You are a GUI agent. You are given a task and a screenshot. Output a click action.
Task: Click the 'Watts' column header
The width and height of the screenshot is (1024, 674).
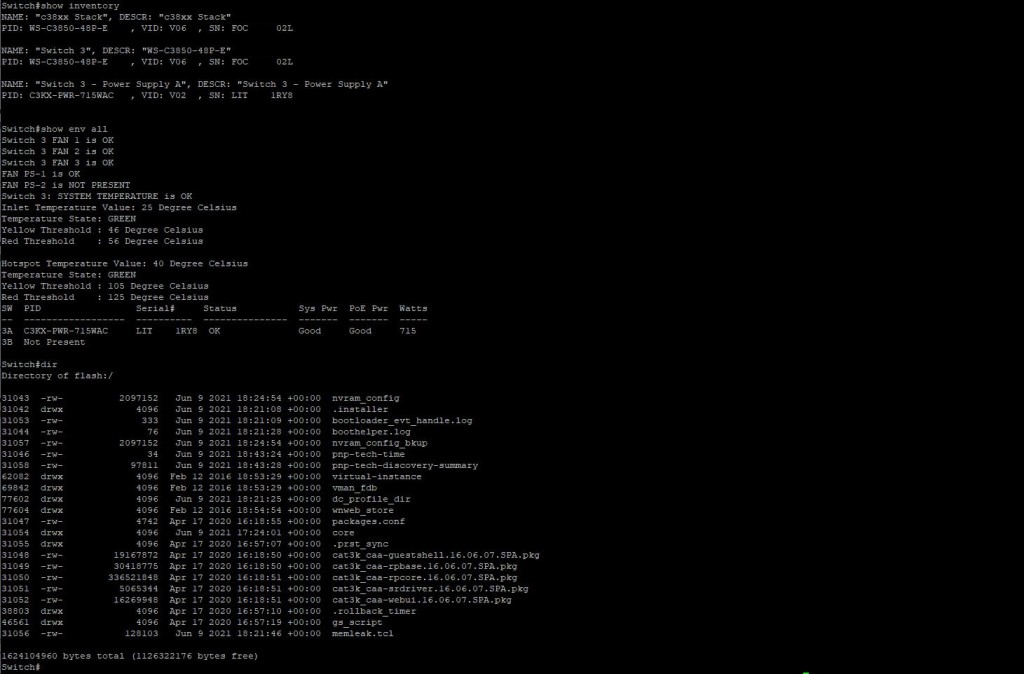pyautogui.click(x=413, y=308)
